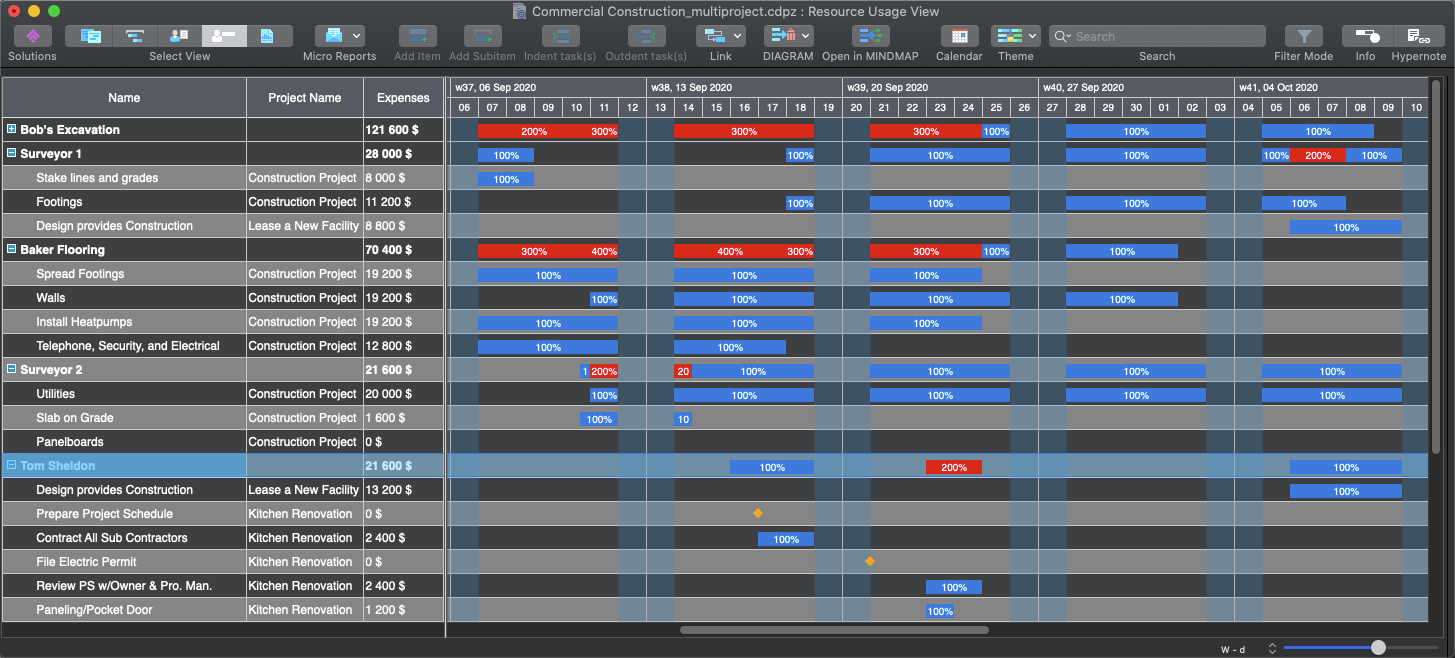Screen dimensions: 1455x658
Task: Switch to the Gantt chart view icon
Action: coord(134,37)
